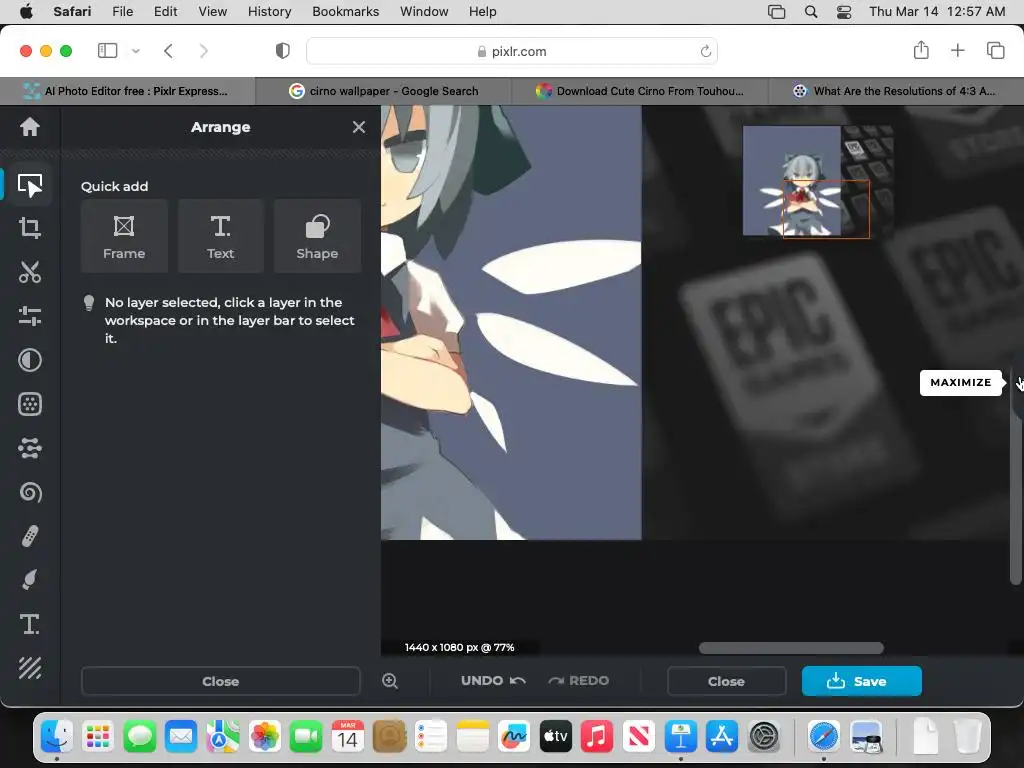
Task: Close the Arrange panel with X
Action: (x=359, y=127)
